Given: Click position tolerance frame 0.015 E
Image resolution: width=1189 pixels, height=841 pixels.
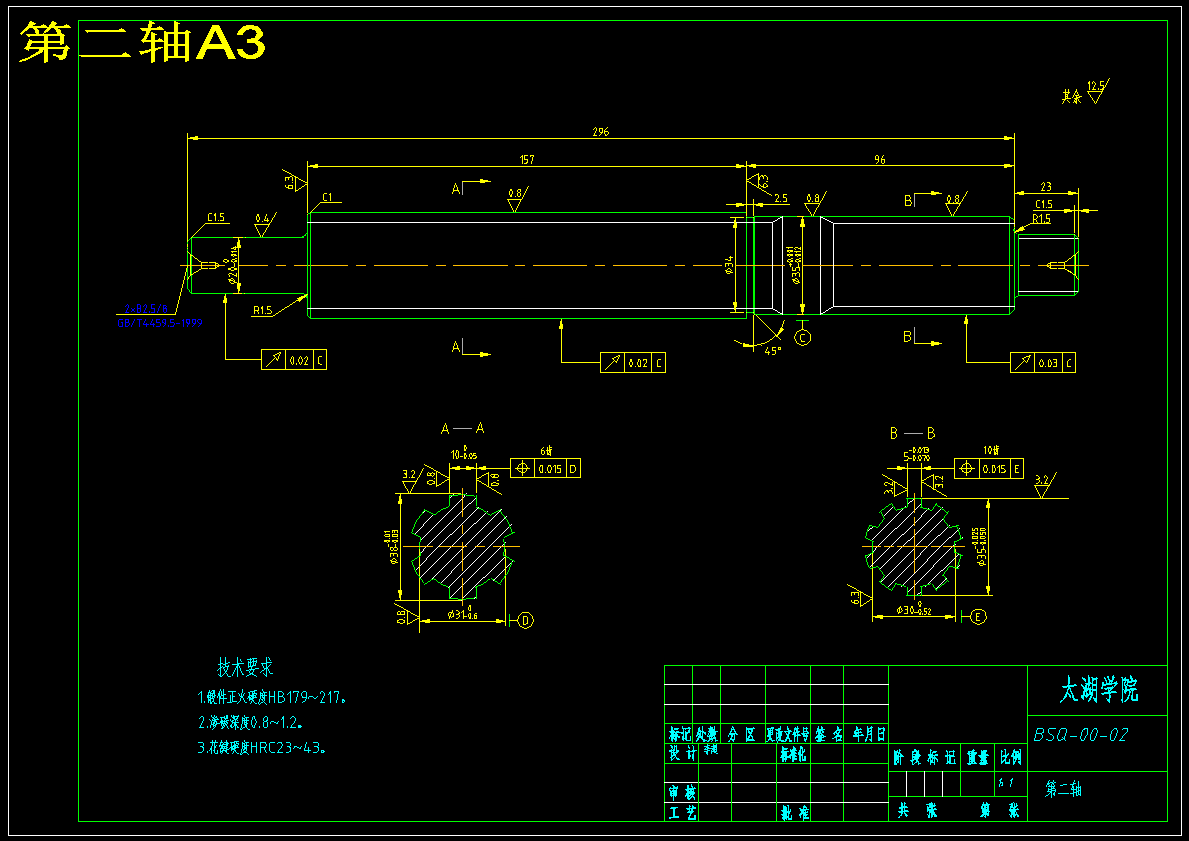Looking at the screenshot, I should 989,469.
